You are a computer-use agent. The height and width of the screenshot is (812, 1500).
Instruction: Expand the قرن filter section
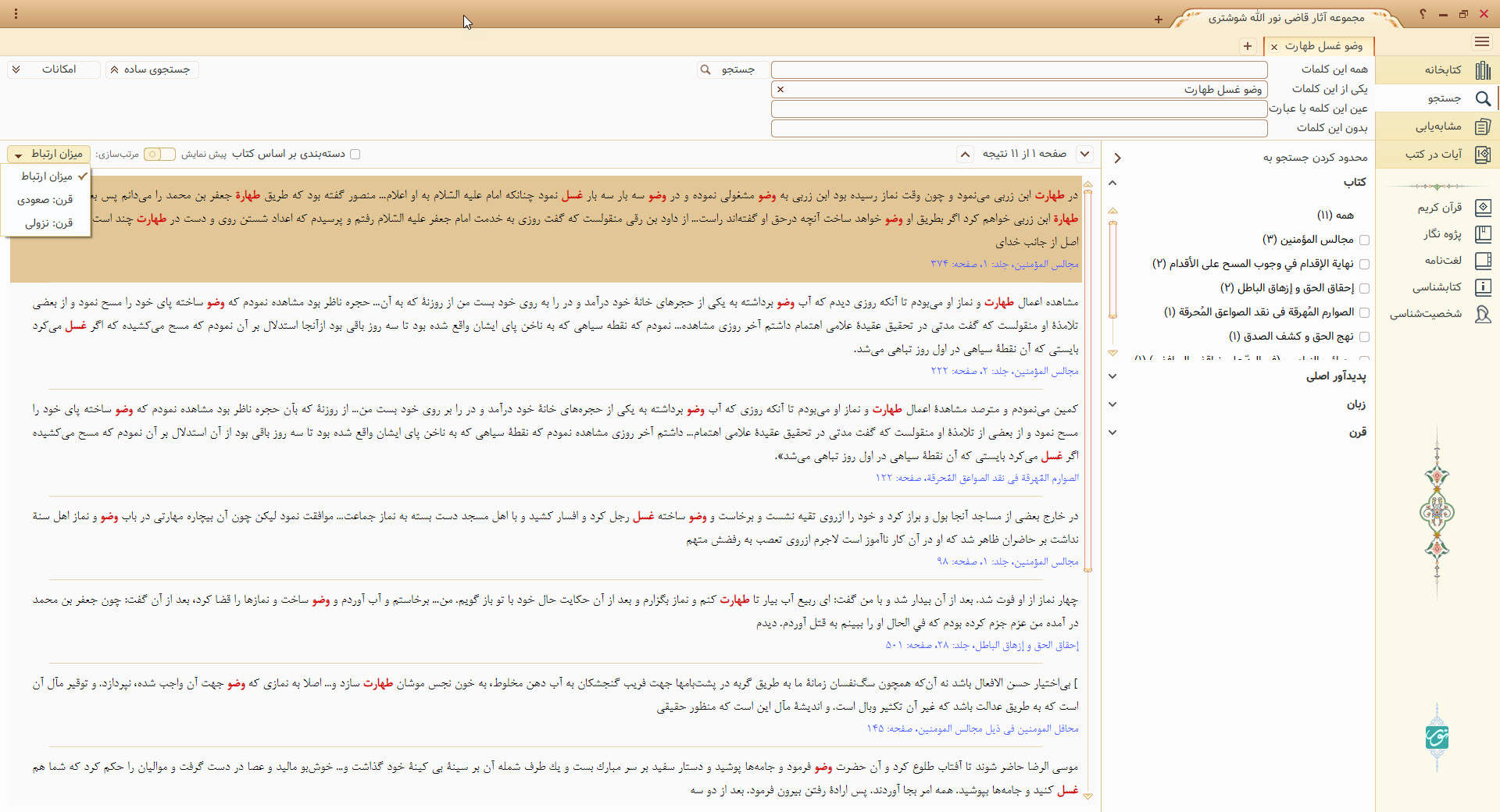click(1113, 433)
